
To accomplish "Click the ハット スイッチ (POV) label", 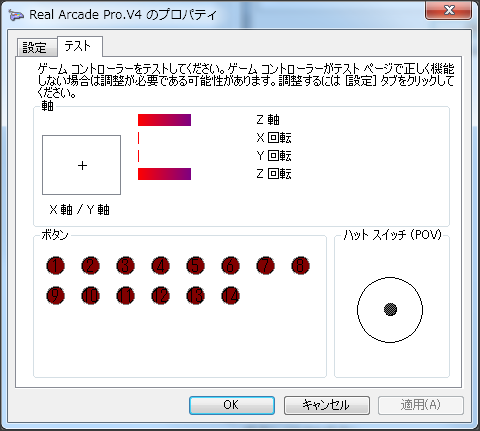I will [x=393, y=235].
